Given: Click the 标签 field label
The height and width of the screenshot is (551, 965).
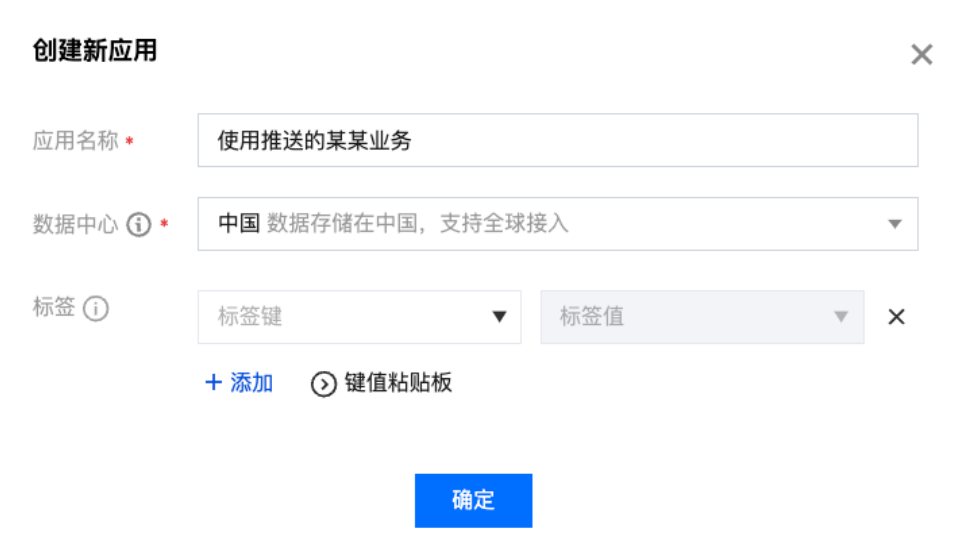Looking at the screenshot, I should [54, 307].
